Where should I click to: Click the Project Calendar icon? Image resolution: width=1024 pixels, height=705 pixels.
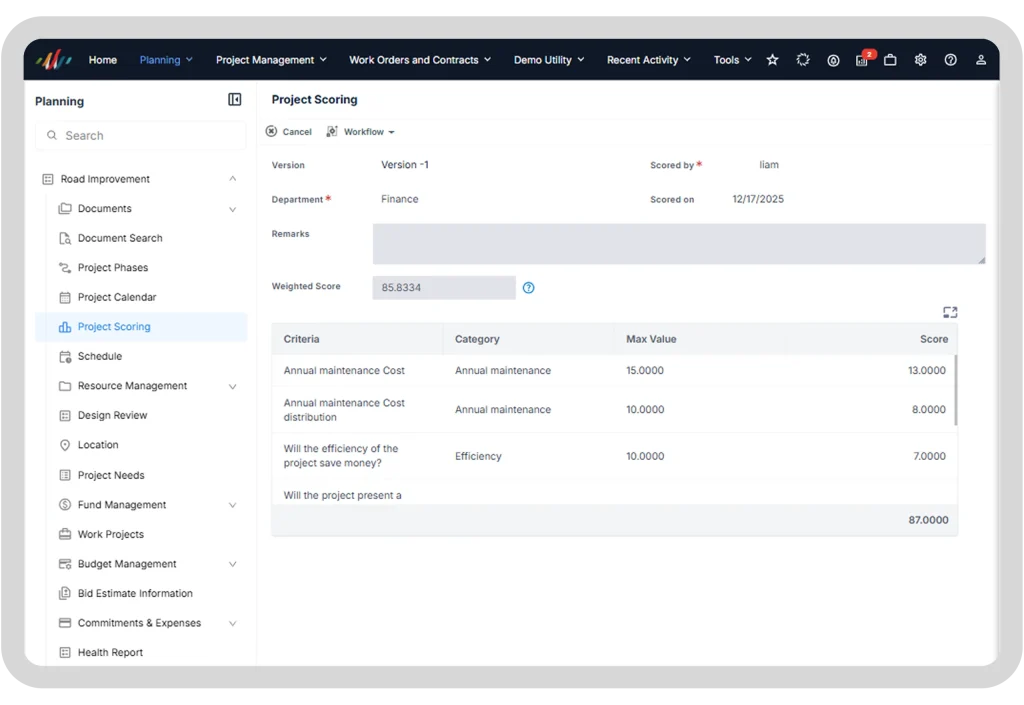point(65,297)
